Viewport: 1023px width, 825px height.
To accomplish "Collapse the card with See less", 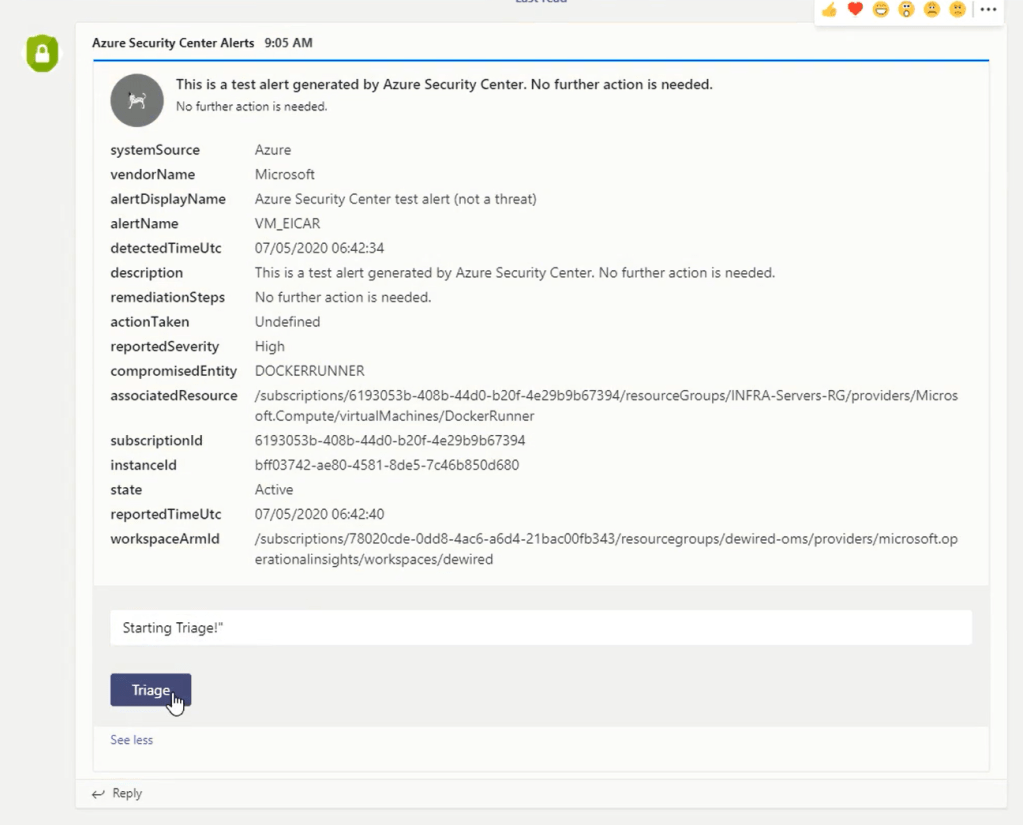I will pos(131,740).
